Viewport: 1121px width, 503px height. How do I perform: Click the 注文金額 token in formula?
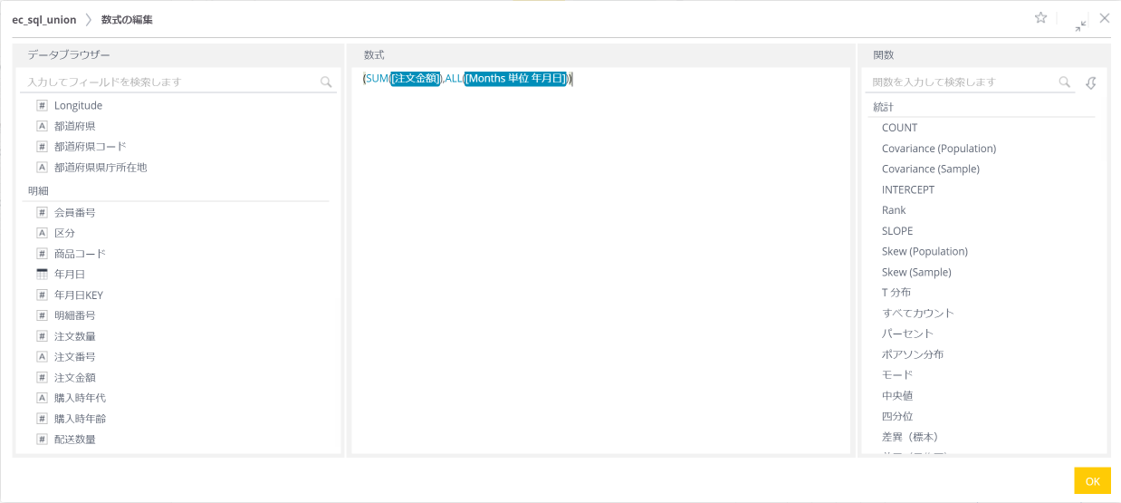tap(415, 79)
